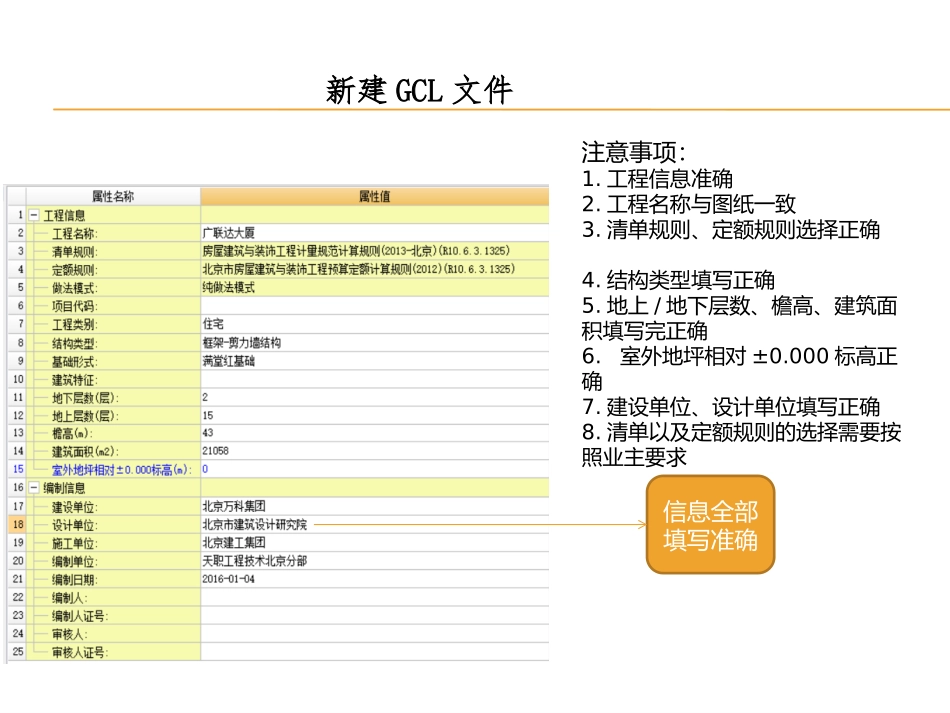
Task: Select the 室外地坪 value 0
Action: (x=375, y=469)
